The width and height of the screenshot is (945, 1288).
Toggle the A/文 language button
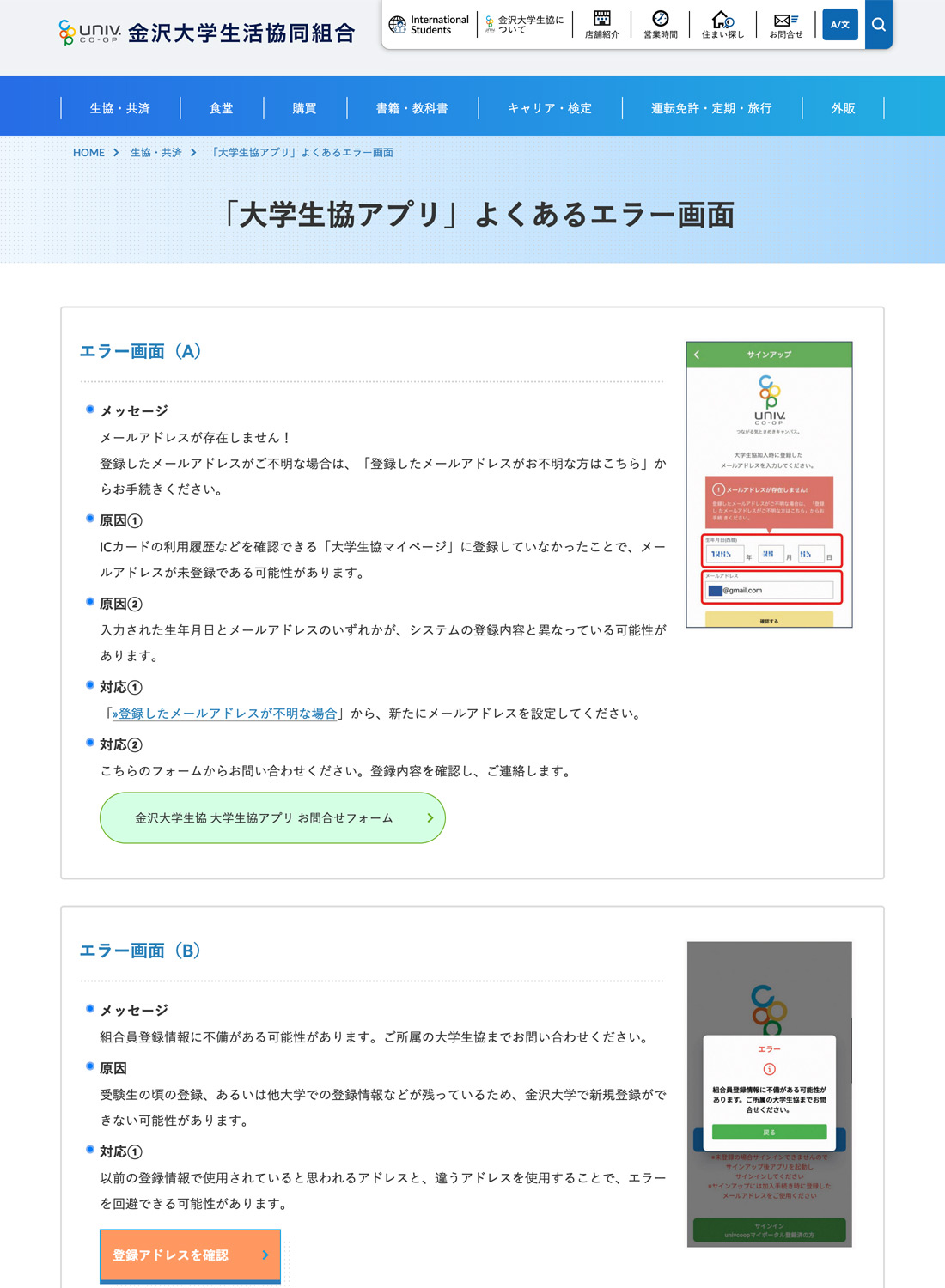[x=840, y=24]
